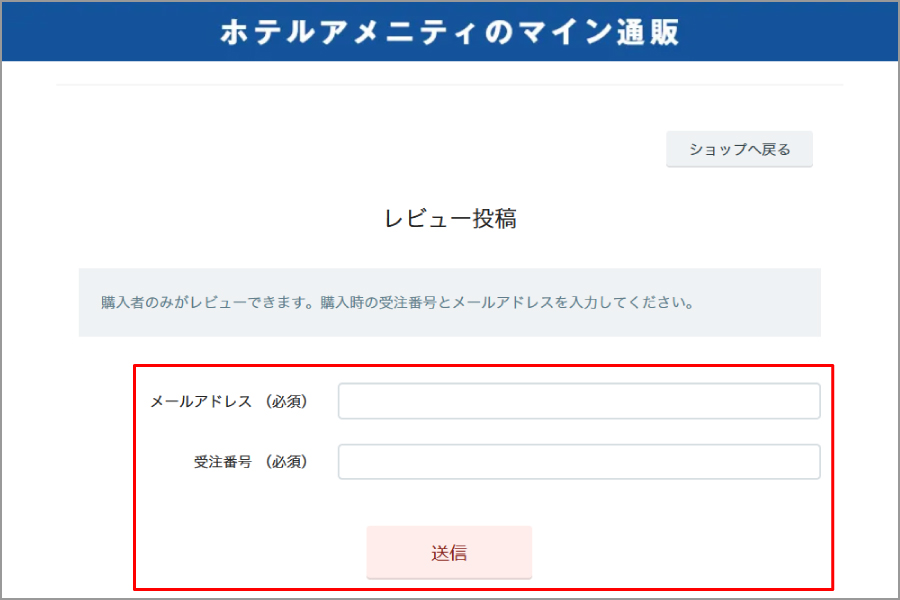This screenshot has height=600, width=900.
Task: Click the 受注番号 field label
Action: pos(223,462)
